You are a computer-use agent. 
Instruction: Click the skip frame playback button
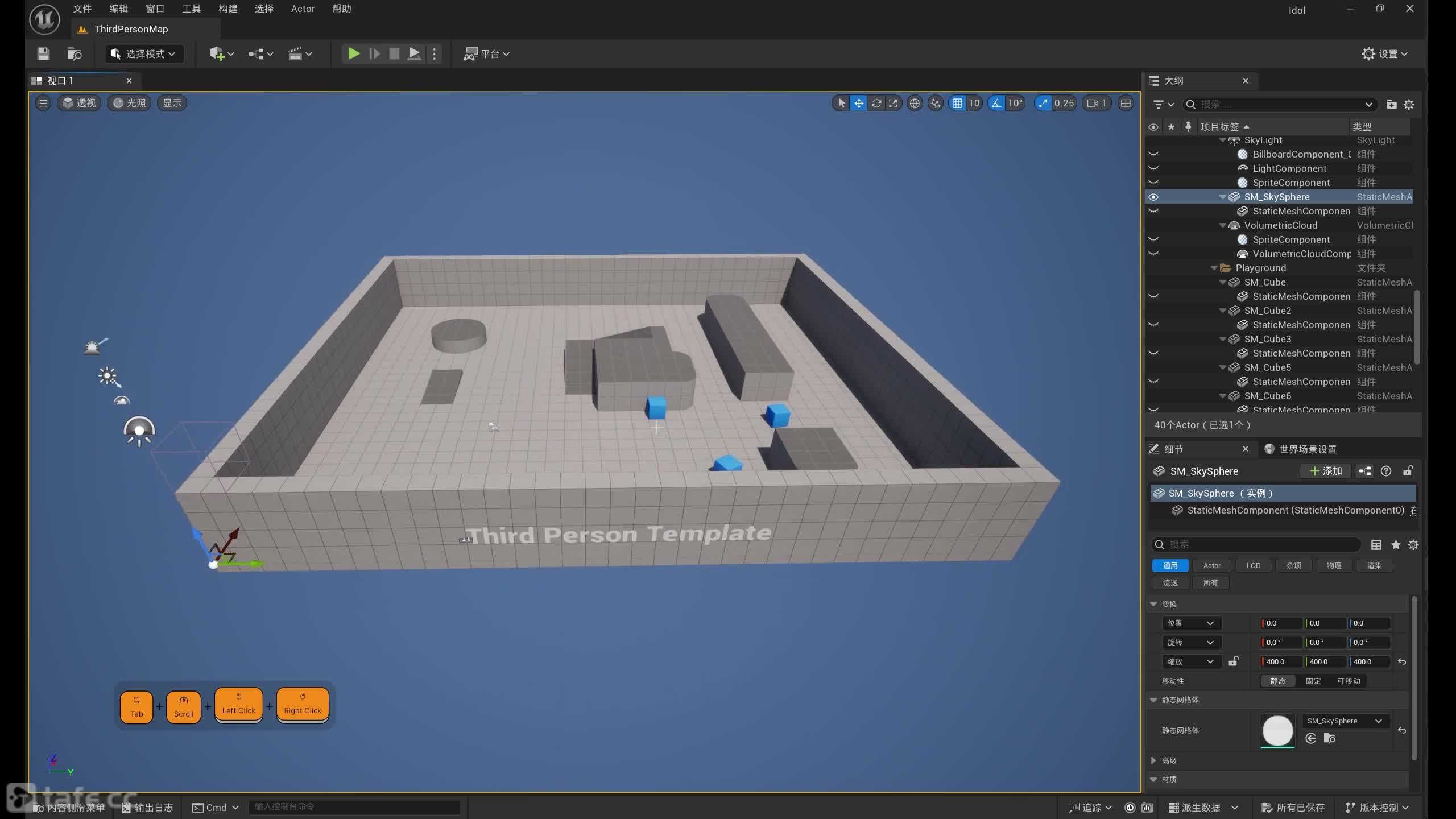point(374,53)
